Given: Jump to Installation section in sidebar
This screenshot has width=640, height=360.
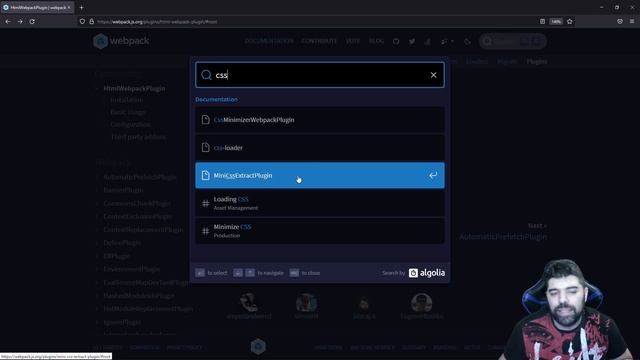Looking at the screenshot, I should [127, 100].
